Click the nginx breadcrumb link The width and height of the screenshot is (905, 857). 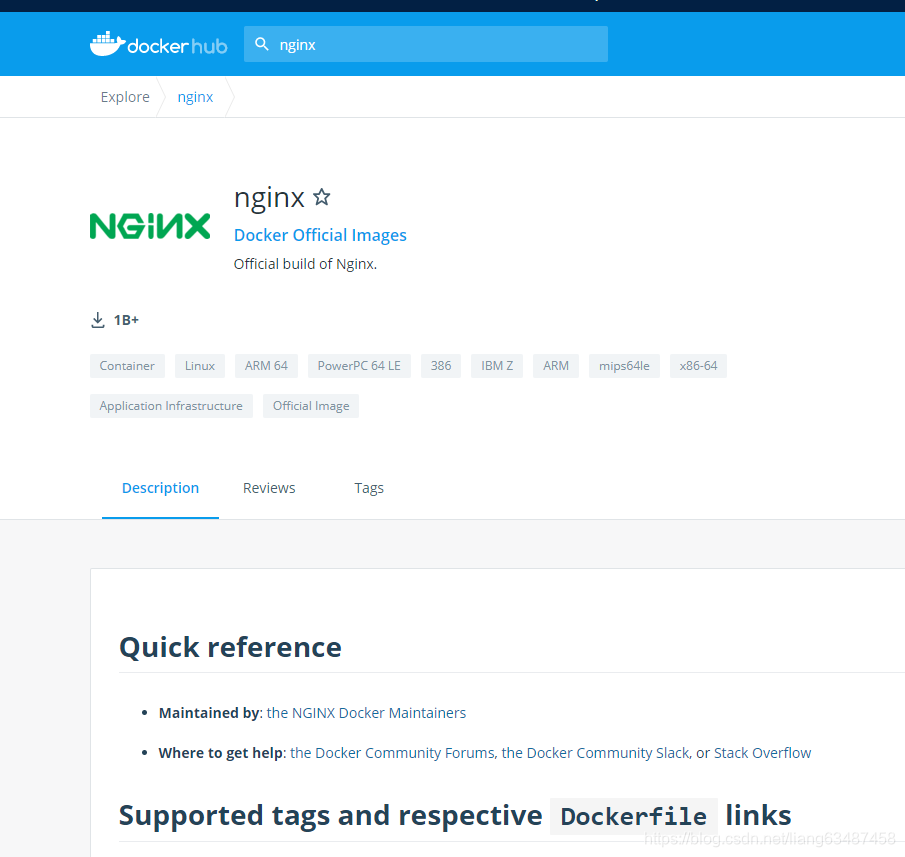(x=195, y=97)
